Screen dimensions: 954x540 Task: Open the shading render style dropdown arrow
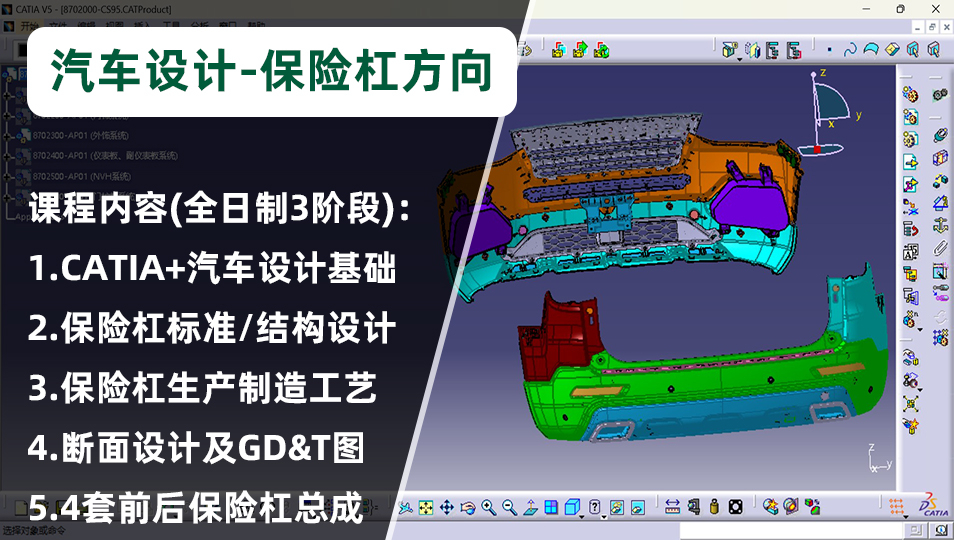click(604, 516)
